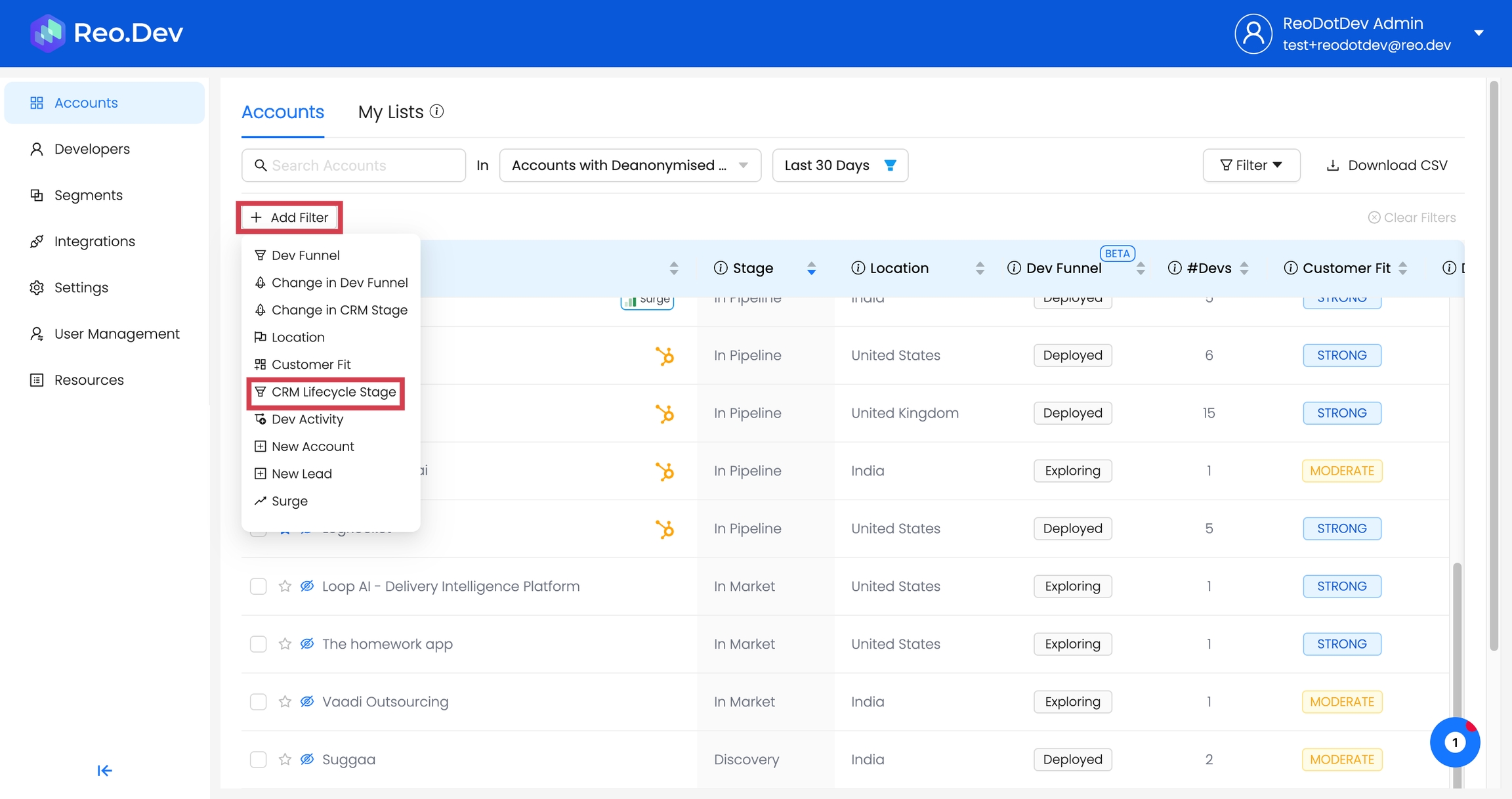This screenshot has height=799, width=1512.
Task: Open the chat notification bubble
Action: point(1454,743)
